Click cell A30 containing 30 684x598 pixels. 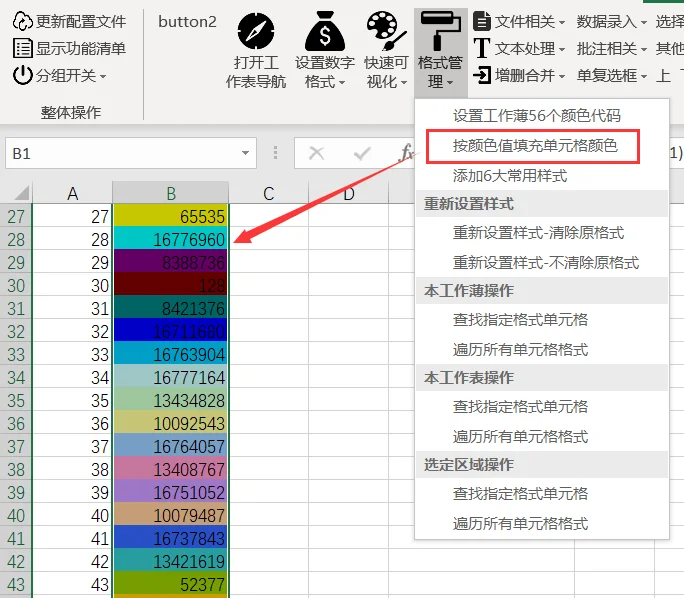click(x=72, y=285)
